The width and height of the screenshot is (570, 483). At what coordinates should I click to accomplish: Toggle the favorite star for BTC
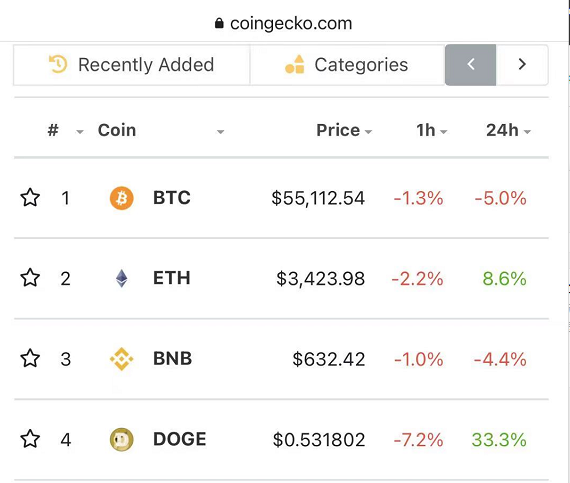(30, 198)
